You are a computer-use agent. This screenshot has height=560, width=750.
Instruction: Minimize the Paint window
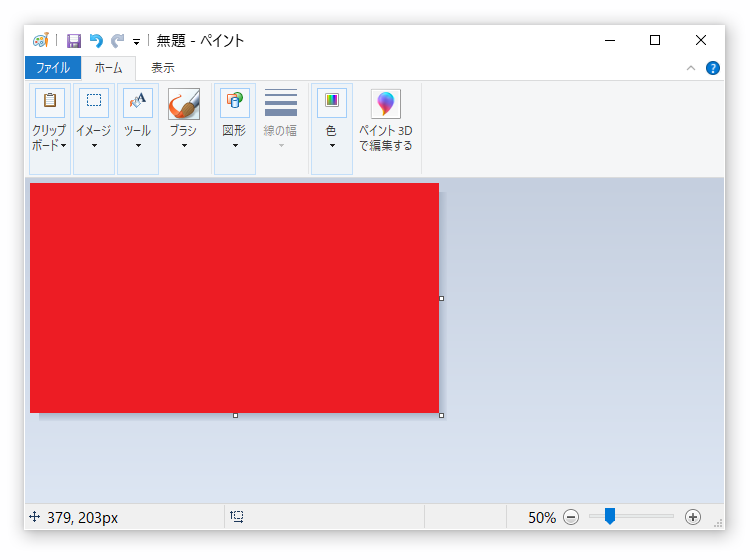click(x=610, y=41)
